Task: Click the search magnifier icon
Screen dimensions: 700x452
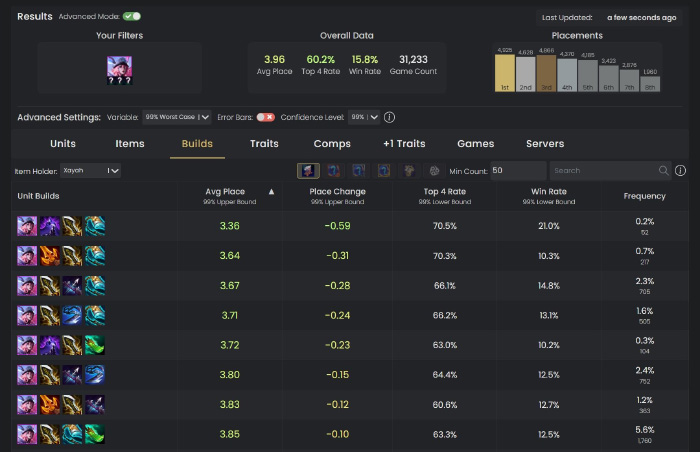Action: 664,171
